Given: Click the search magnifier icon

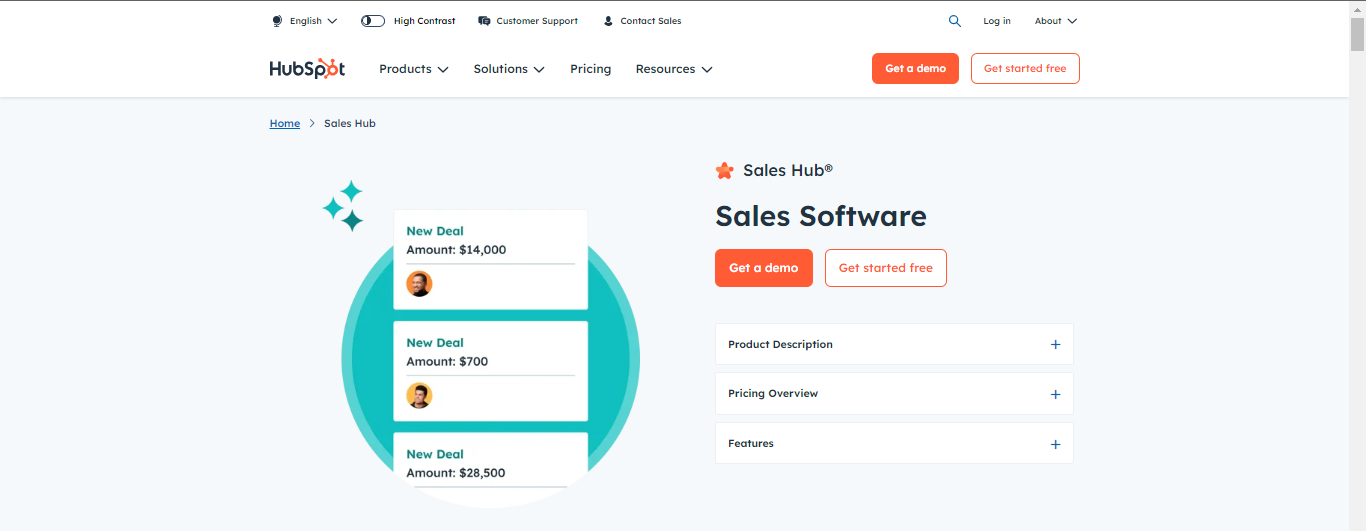Looking at the screenshot, I should coord(954,21).
